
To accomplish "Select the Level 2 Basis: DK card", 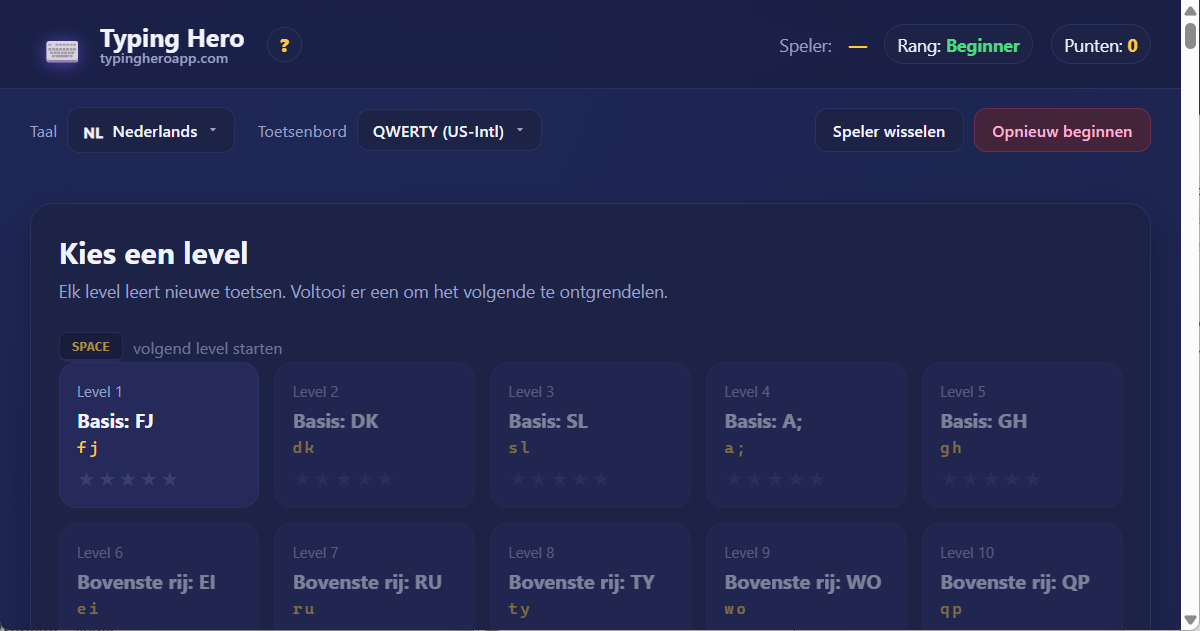I will [x=375, y=435].
